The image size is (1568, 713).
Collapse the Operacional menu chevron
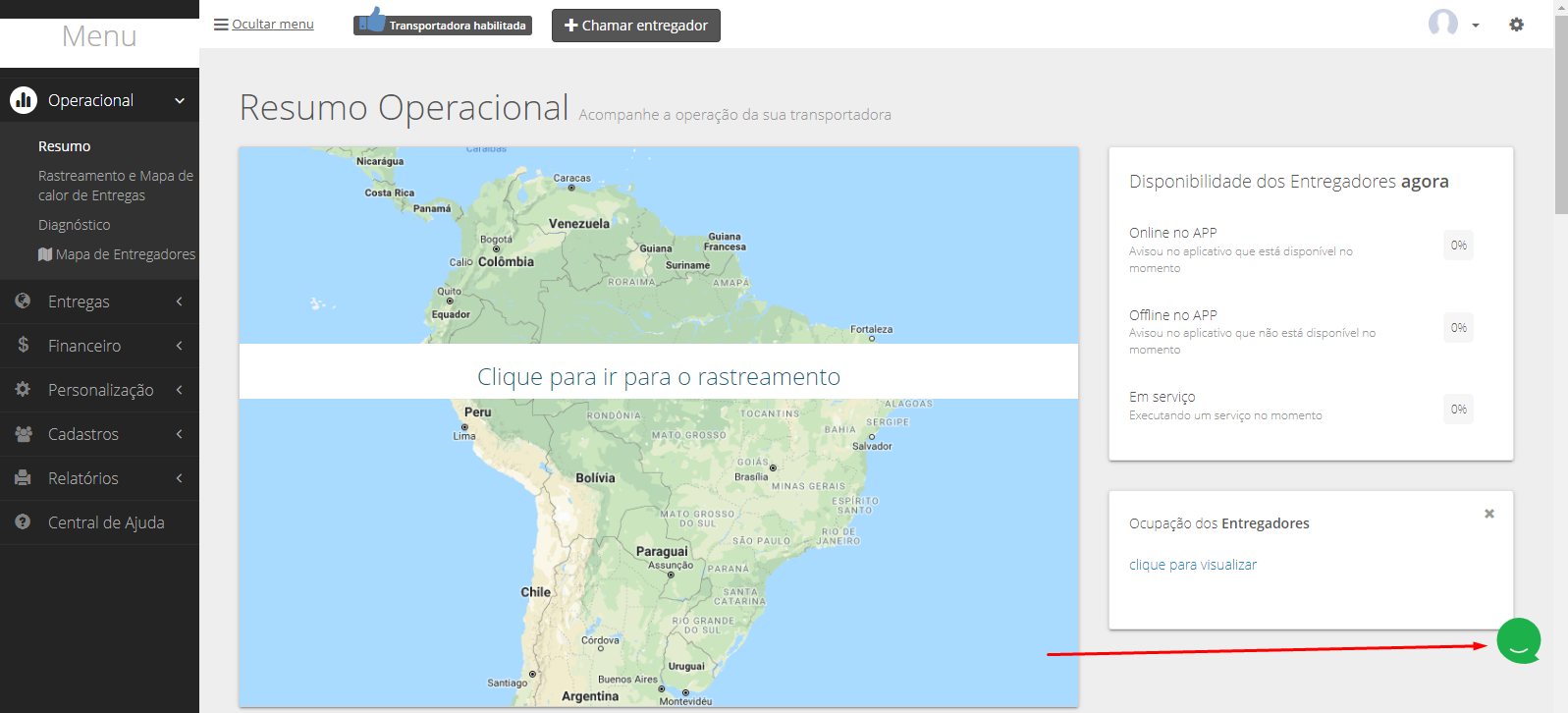tap(180, 100)
